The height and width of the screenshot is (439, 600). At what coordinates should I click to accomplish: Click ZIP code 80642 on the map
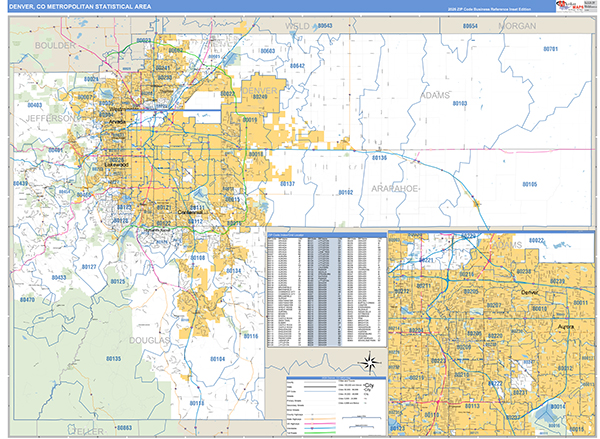pos(296,65)
